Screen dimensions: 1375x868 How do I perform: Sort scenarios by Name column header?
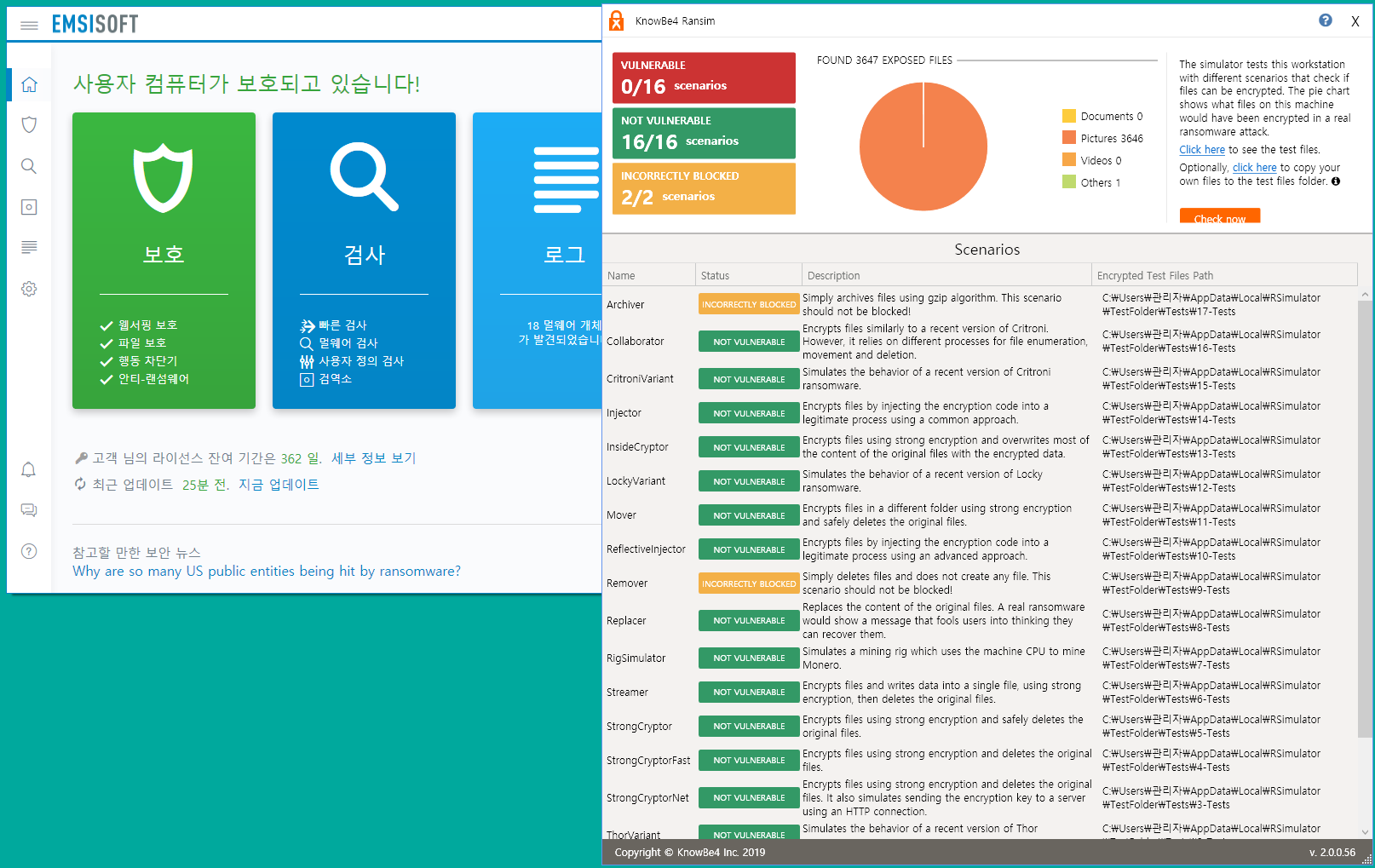[649, 275]
